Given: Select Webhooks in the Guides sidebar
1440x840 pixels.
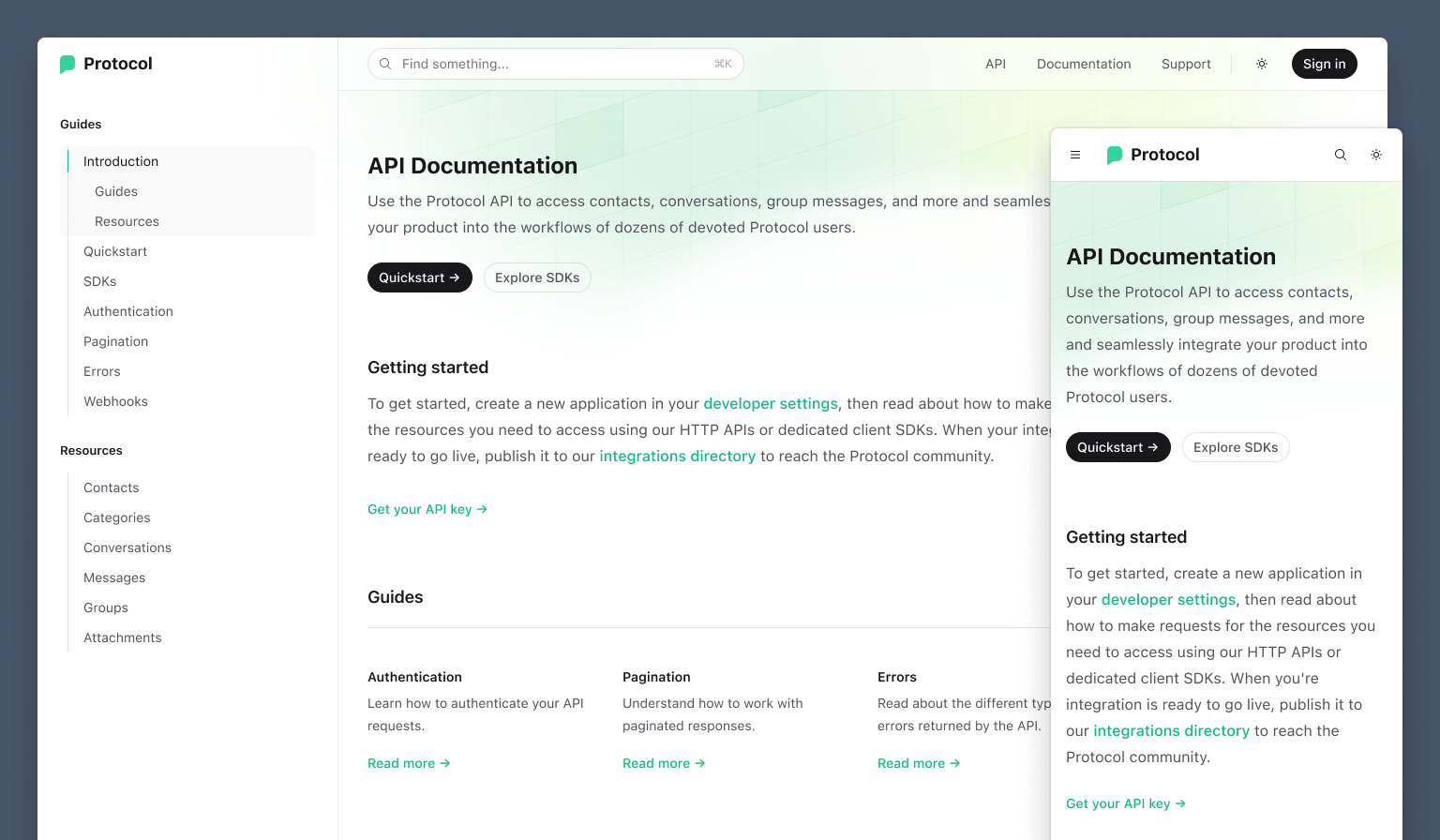Looking at the screenshot, I should (115, 401).
